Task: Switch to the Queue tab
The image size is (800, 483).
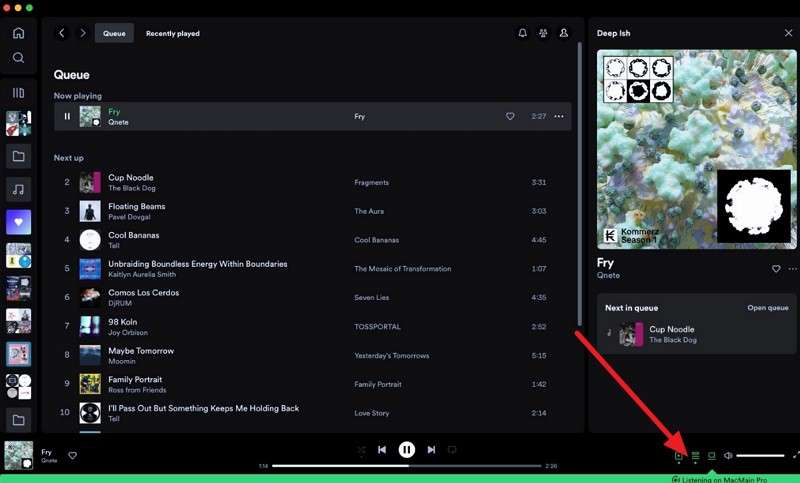Action: (114, 33)
